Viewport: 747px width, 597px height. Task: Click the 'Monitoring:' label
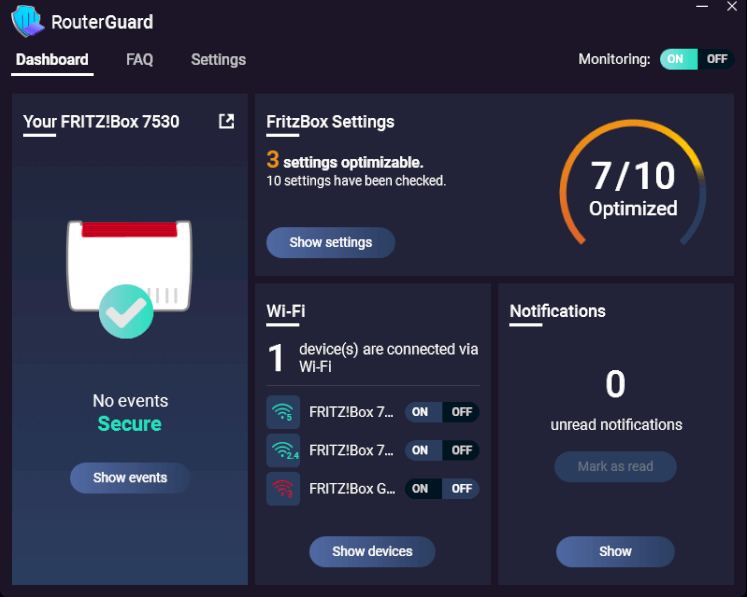(614, 59)
